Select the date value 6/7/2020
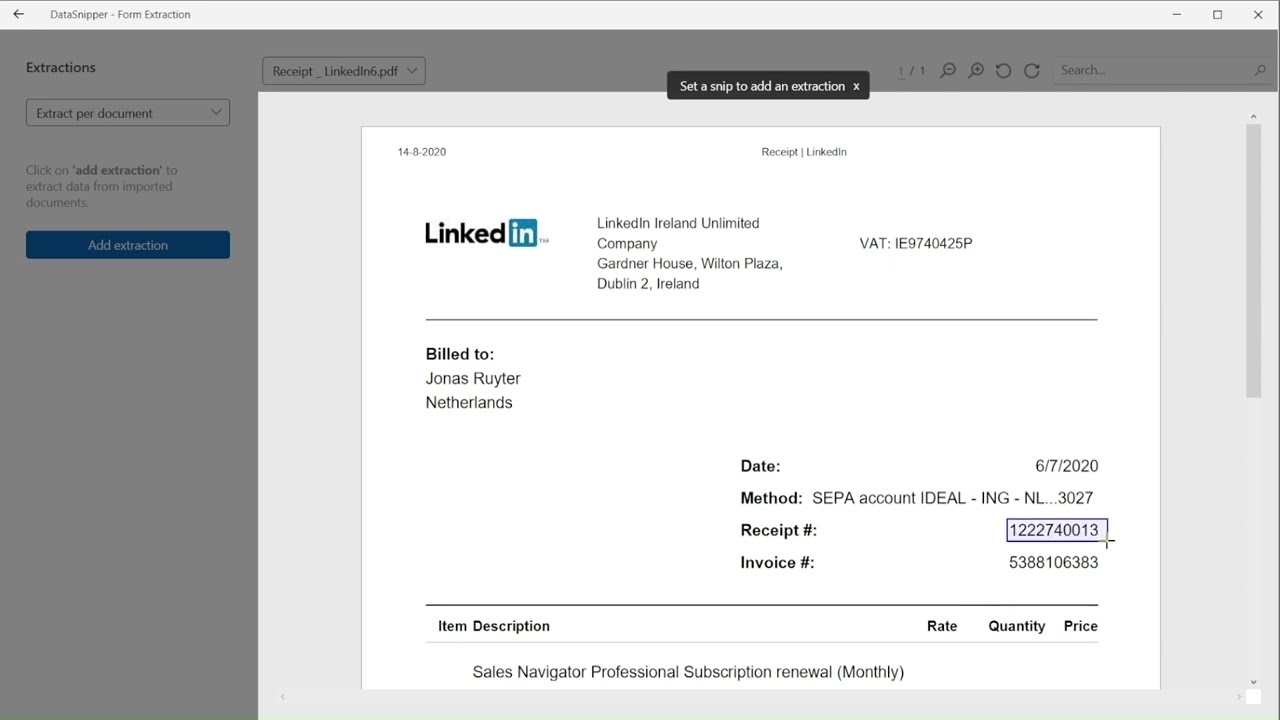 pyautogui.click(x=1067, y=466)
